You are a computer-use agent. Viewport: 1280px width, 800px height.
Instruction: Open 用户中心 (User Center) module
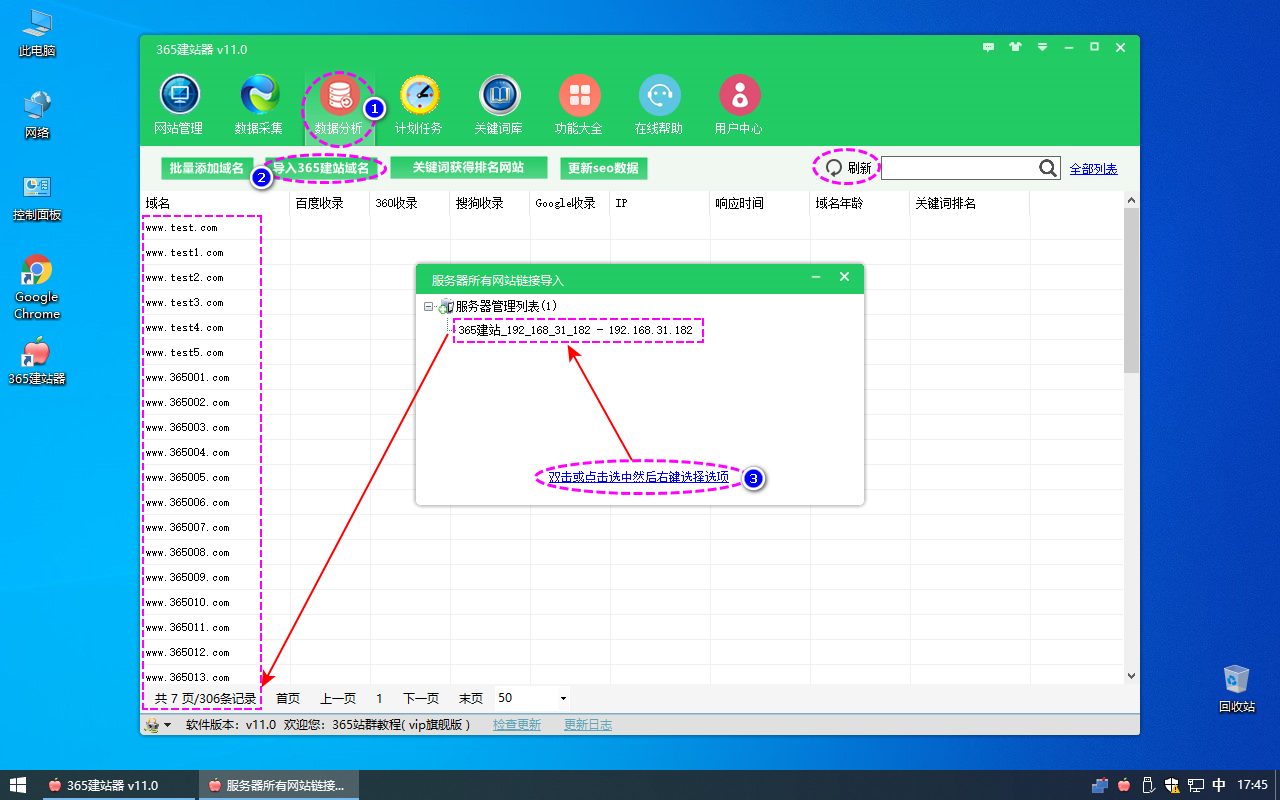740,106
